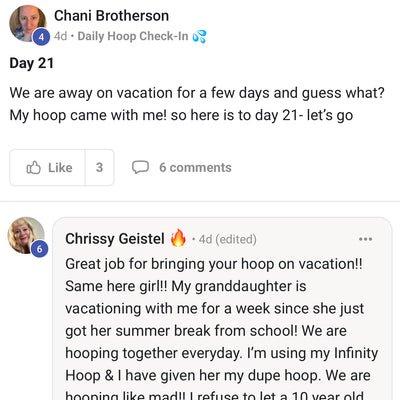Click the water droplets emoji after Daily Hoop Check-In
This screenshot has height=400, width=400.
pyautogui.click(x=199, y=36)
